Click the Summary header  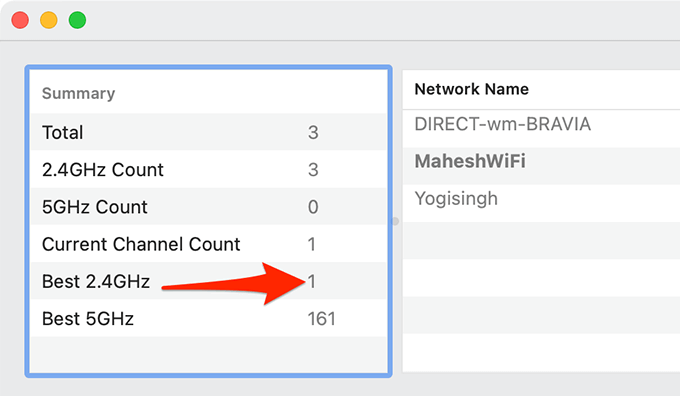[78, 93]
